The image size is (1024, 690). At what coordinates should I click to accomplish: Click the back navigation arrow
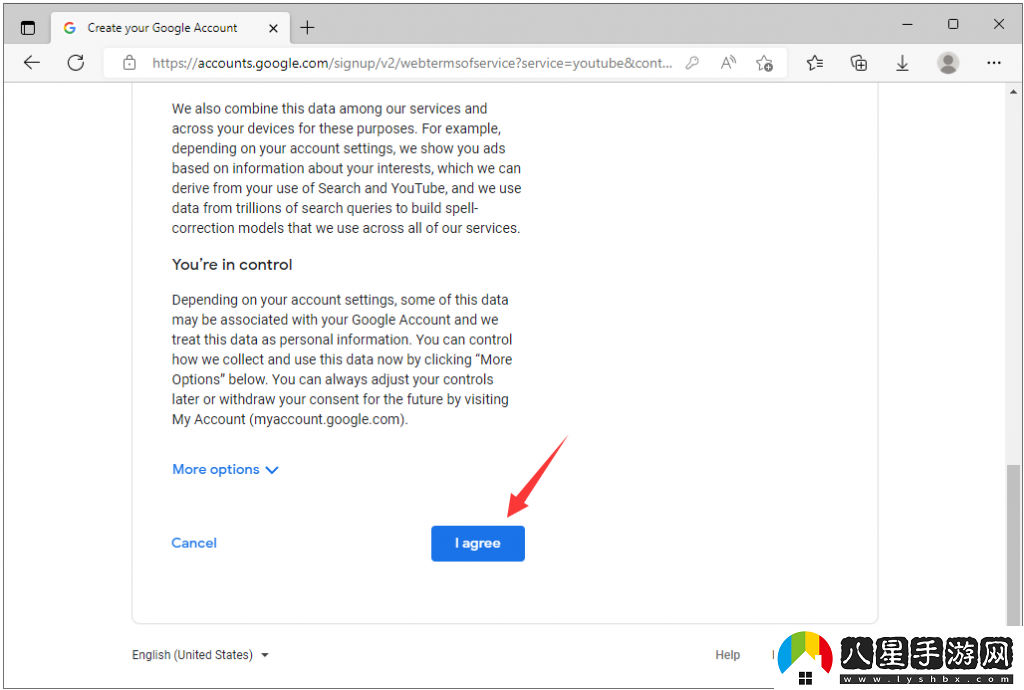coord(31,62)
